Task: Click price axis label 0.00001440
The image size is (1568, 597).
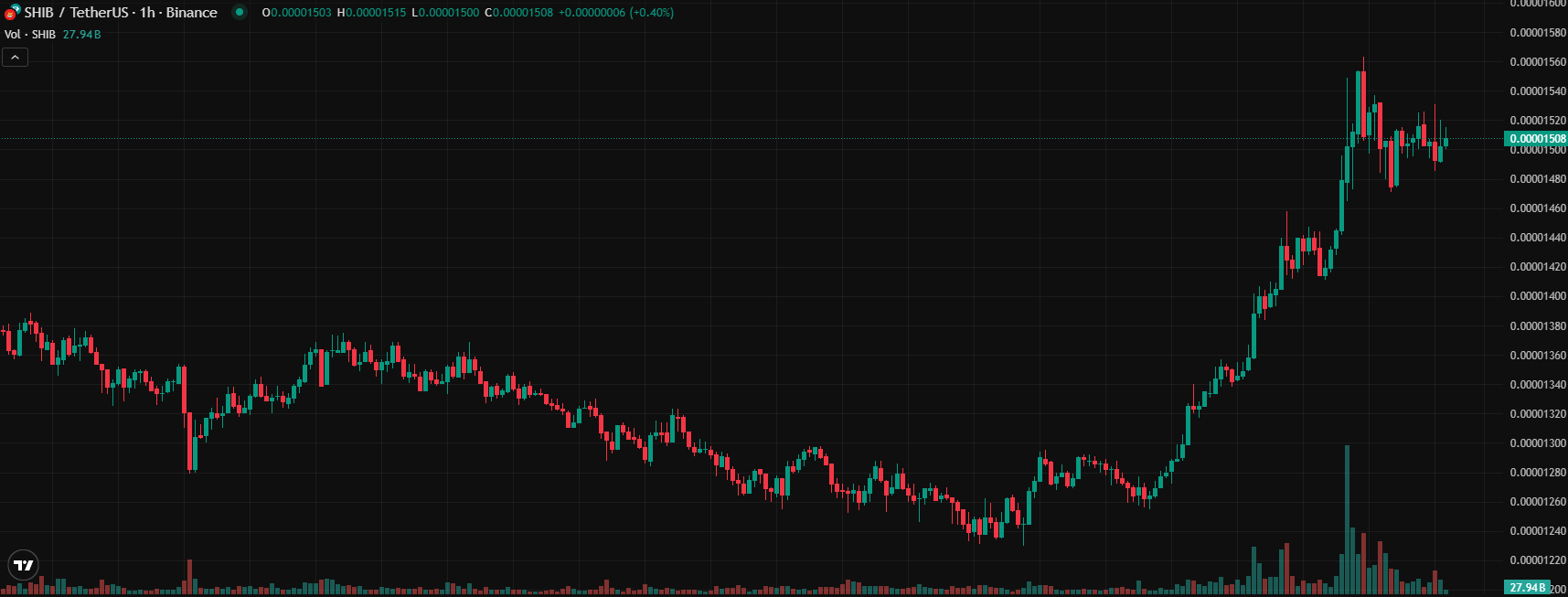Action: click(1538, 238)
